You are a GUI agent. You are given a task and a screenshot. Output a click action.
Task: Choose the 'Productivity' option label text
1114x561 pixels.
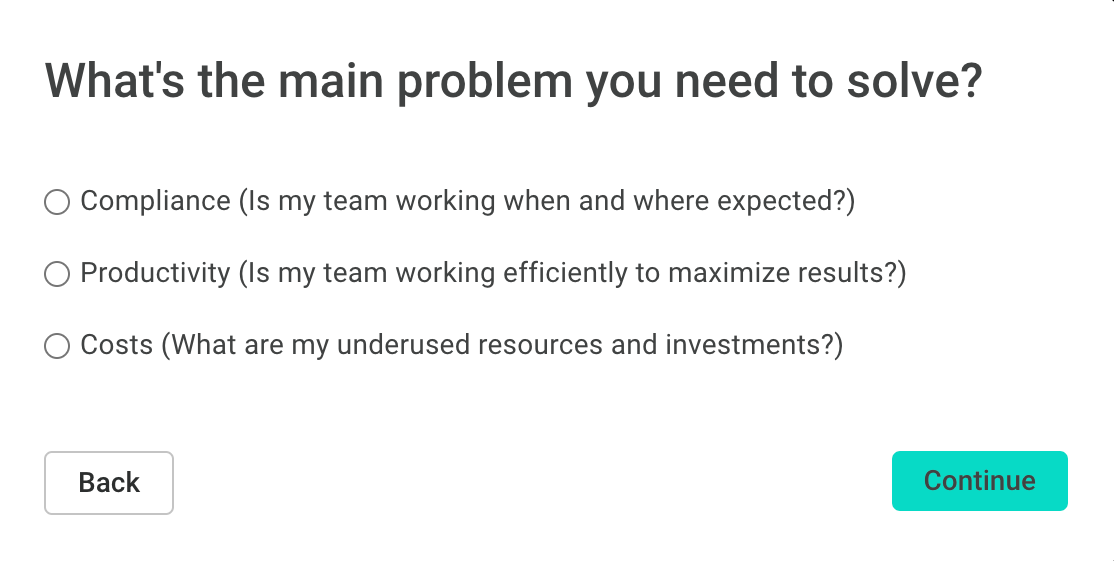point(156,273)
